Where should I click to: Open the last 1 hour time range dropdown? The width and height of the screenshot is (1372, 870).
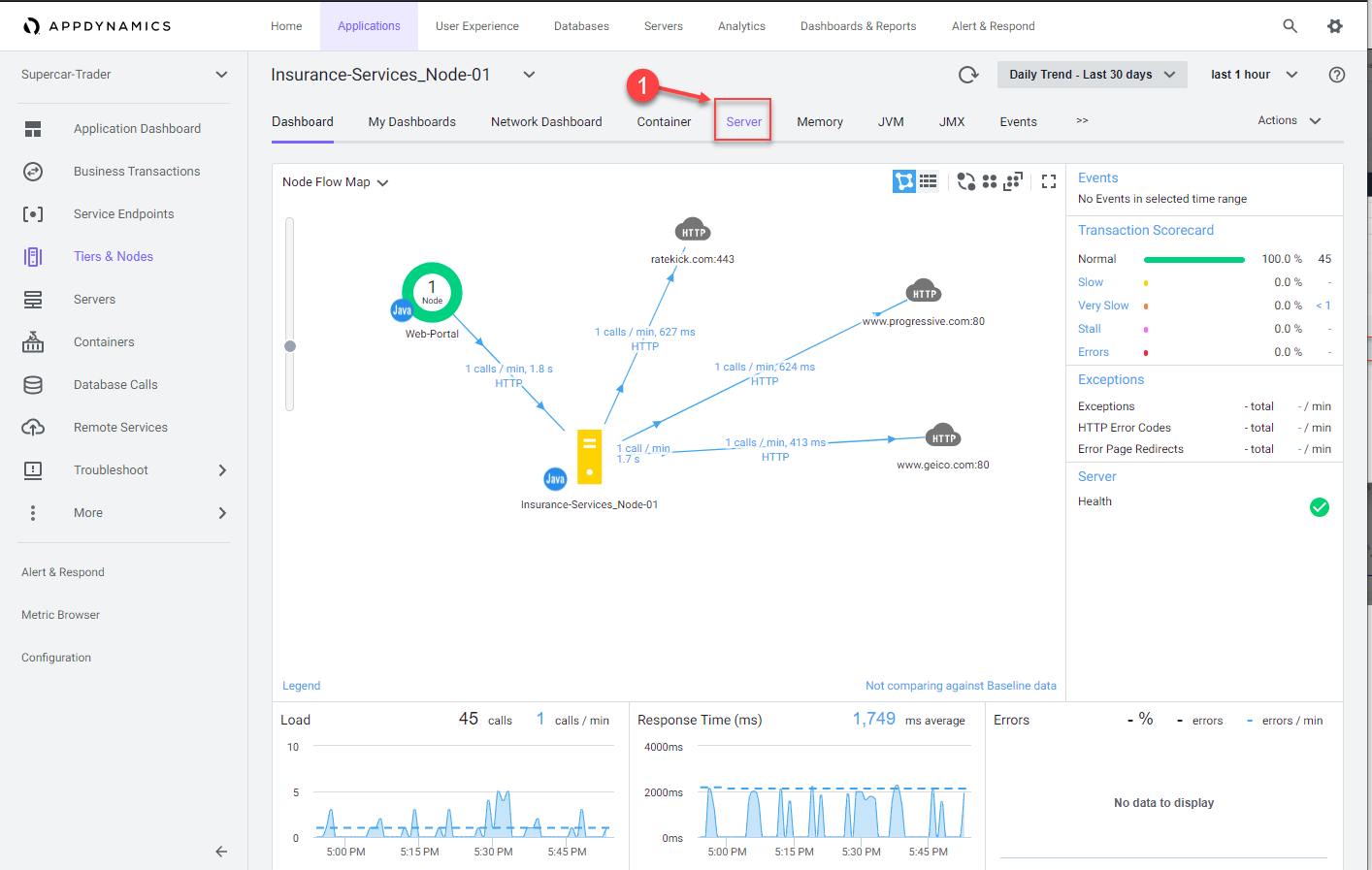(x=1254, y=75)
